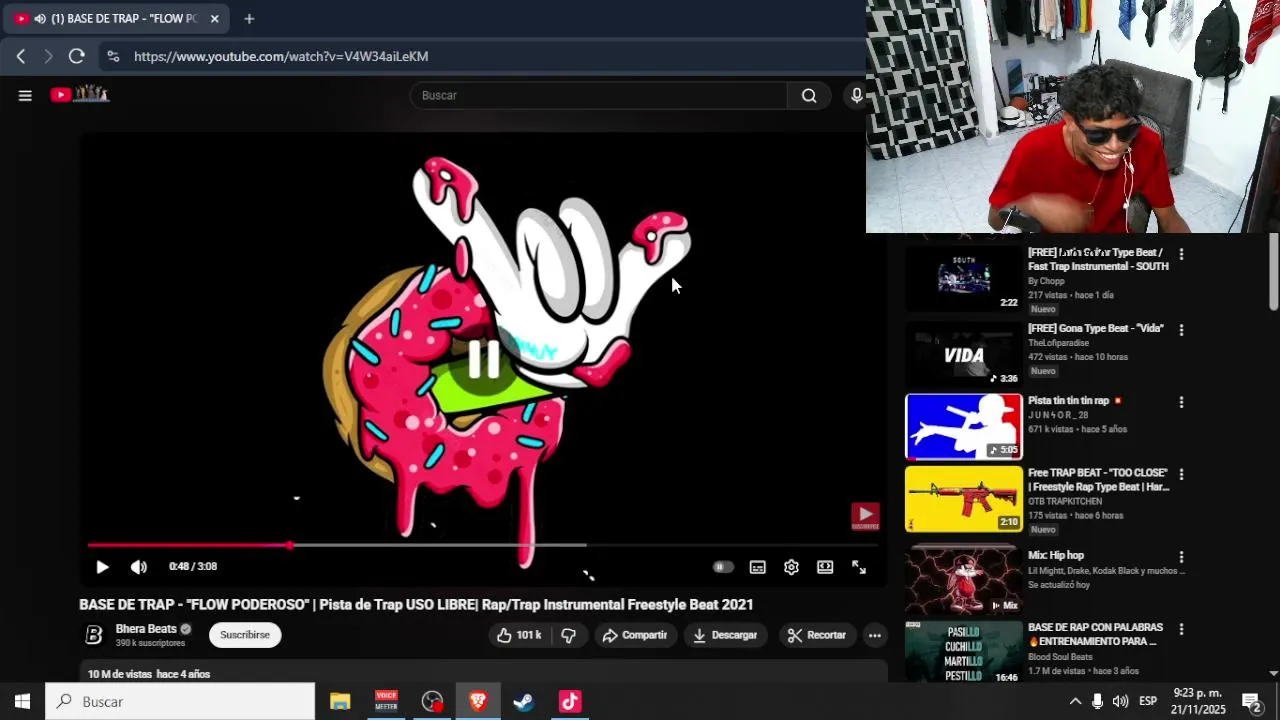Screen dimensions: 1280x720
Task: Click the Descargar download button
Action: click(726, 635)
